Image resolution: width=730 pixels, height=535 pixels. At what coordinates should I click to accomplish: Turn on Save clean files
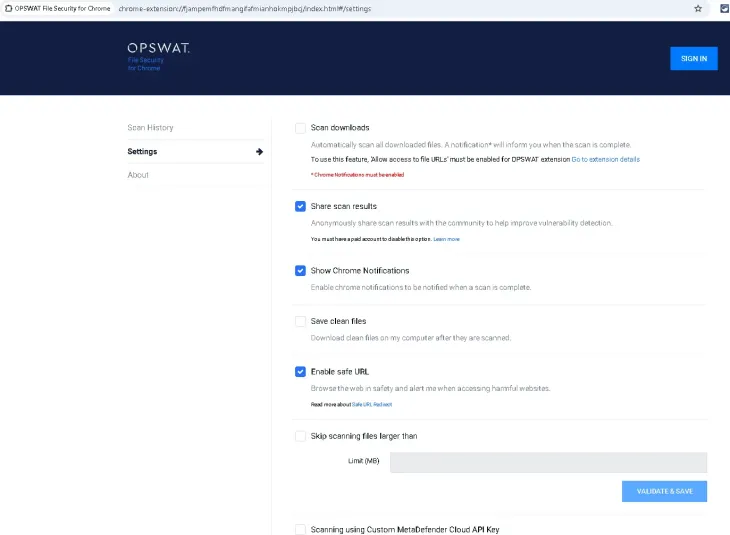301,322
